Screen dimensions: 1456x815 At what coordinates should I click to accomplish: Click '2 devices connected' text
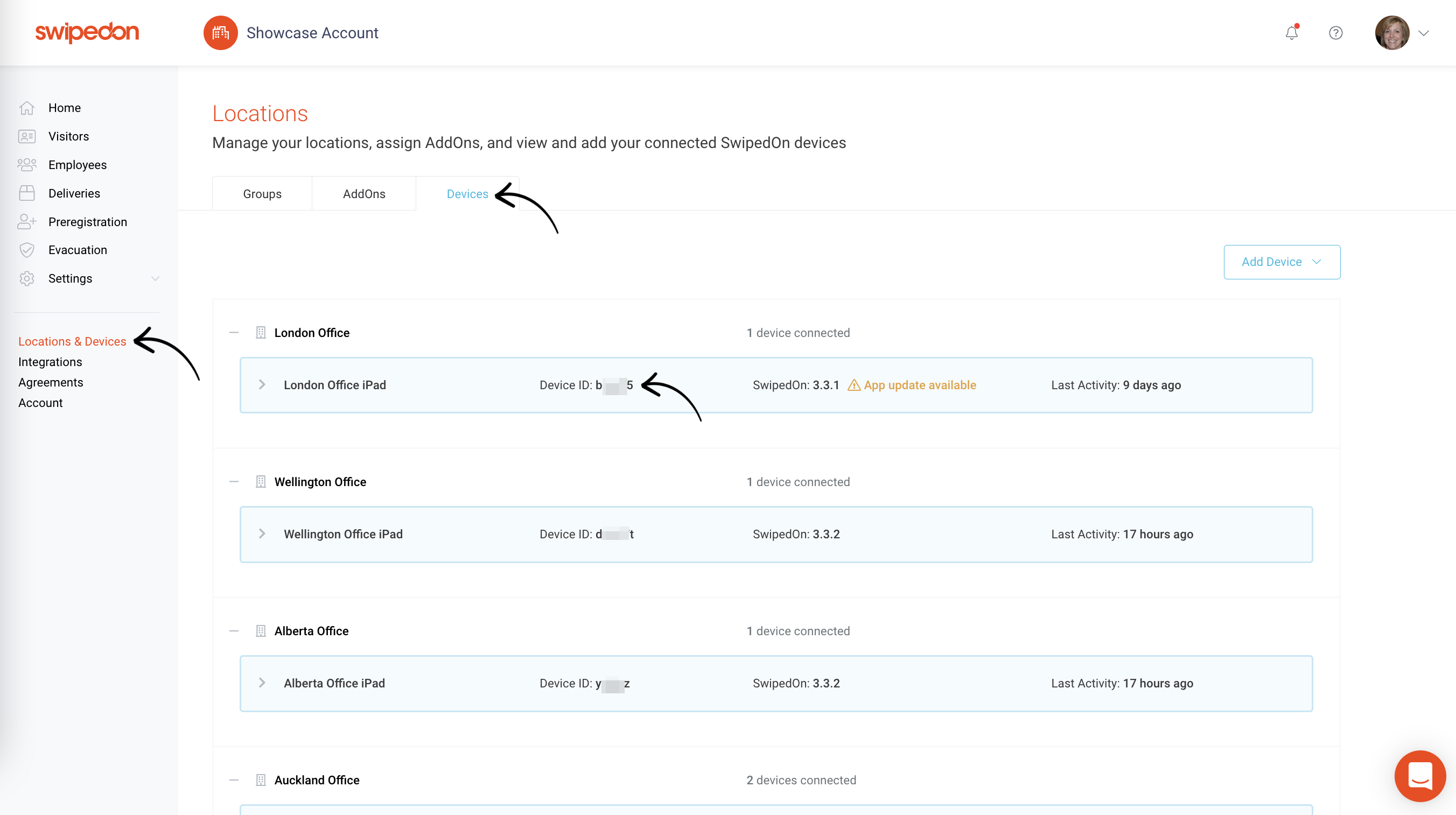point(801,781)
